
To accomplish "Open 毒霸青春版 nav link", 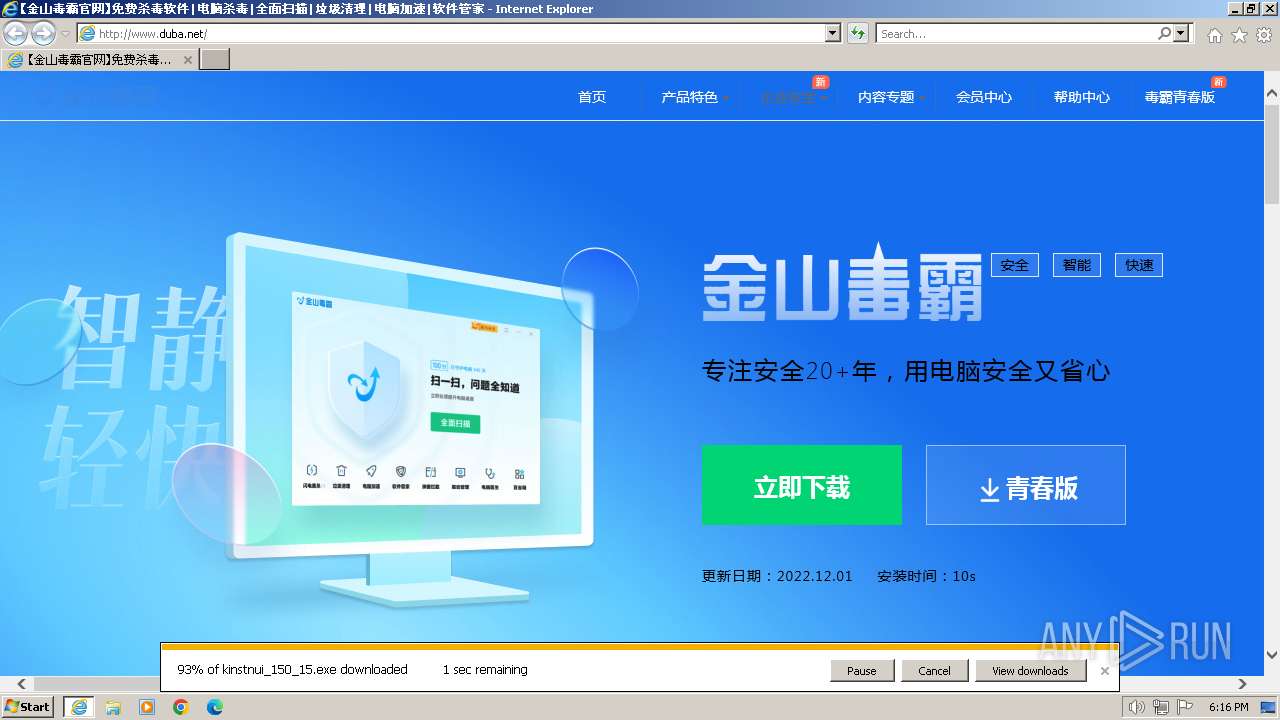I will pos(1180,97).
